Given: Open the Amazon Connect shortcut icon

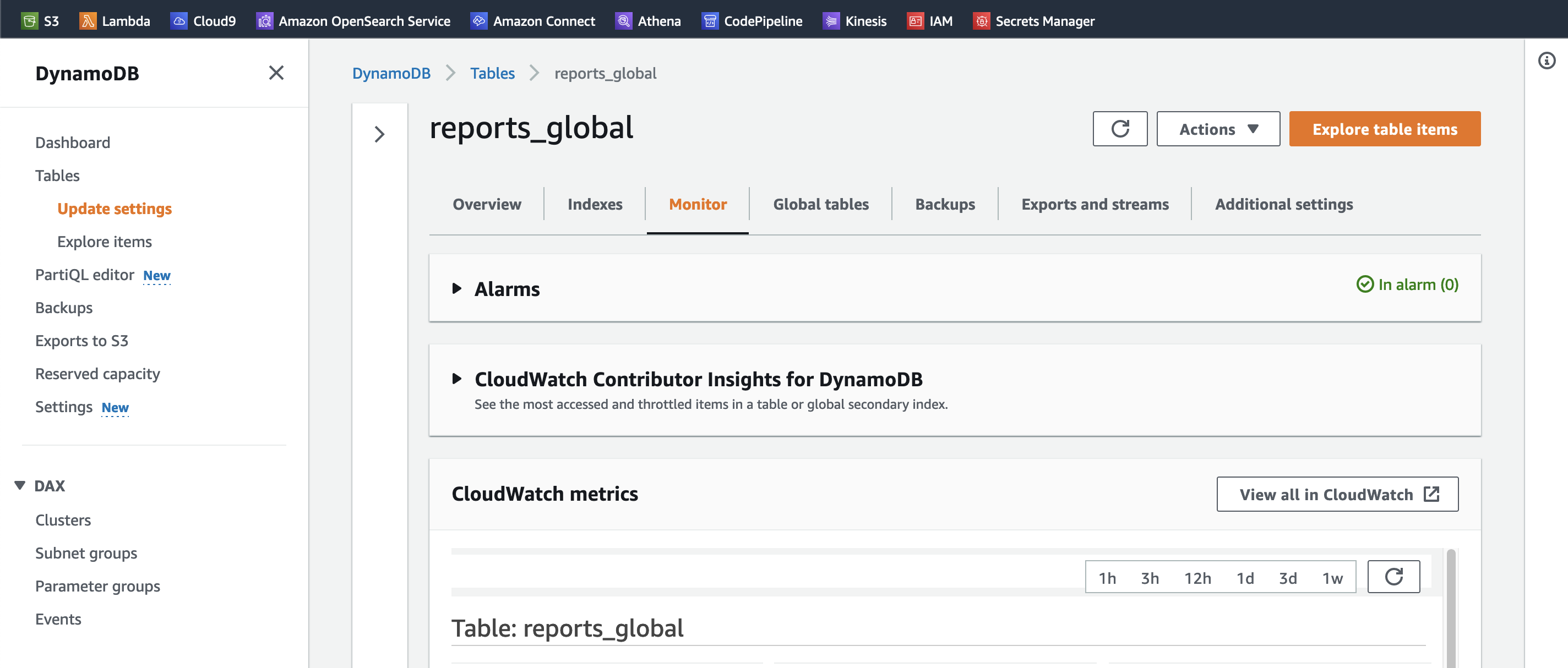Looking at the screenshot, I should click(479, 21).
